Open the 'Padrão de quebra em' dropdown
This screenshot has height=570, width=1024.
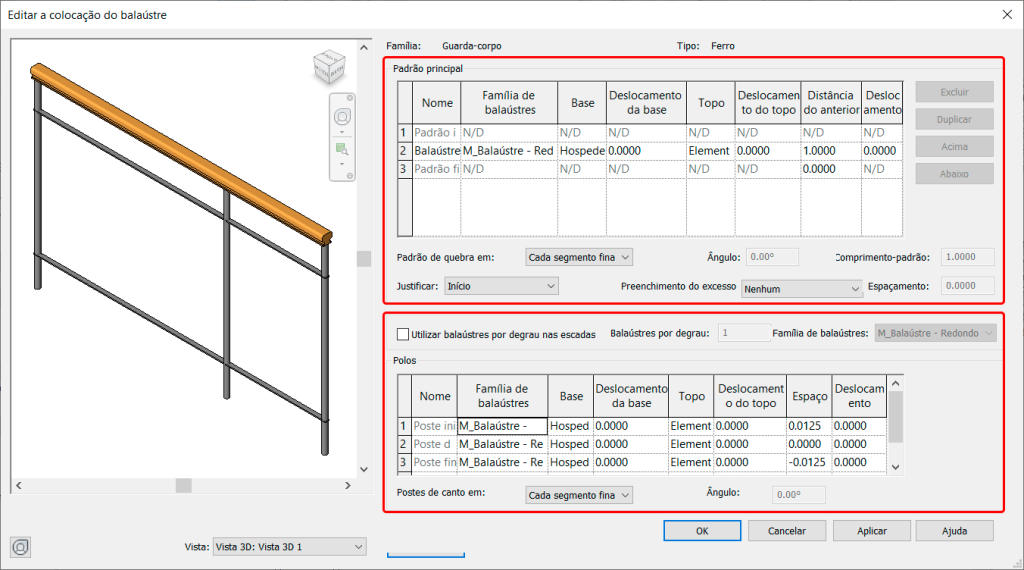click(x=579, y=257)
